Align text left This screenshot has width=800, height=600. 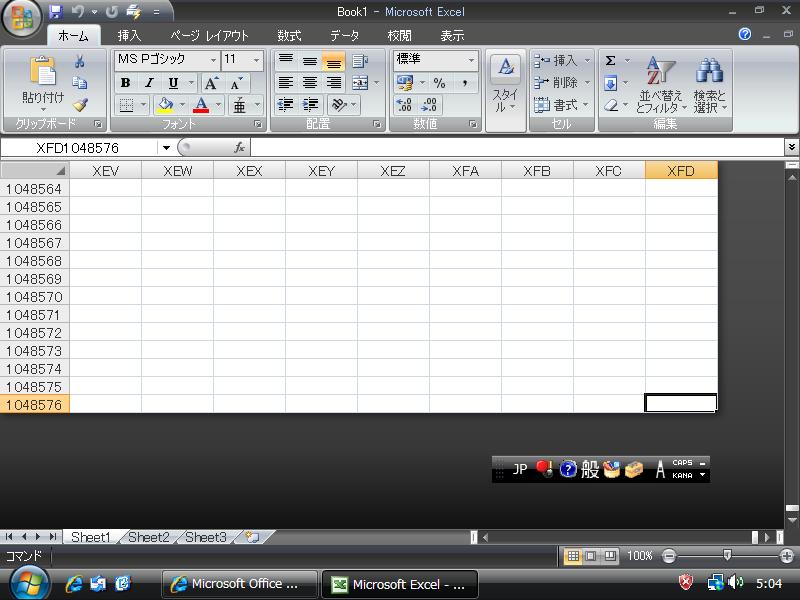[286, 83]
